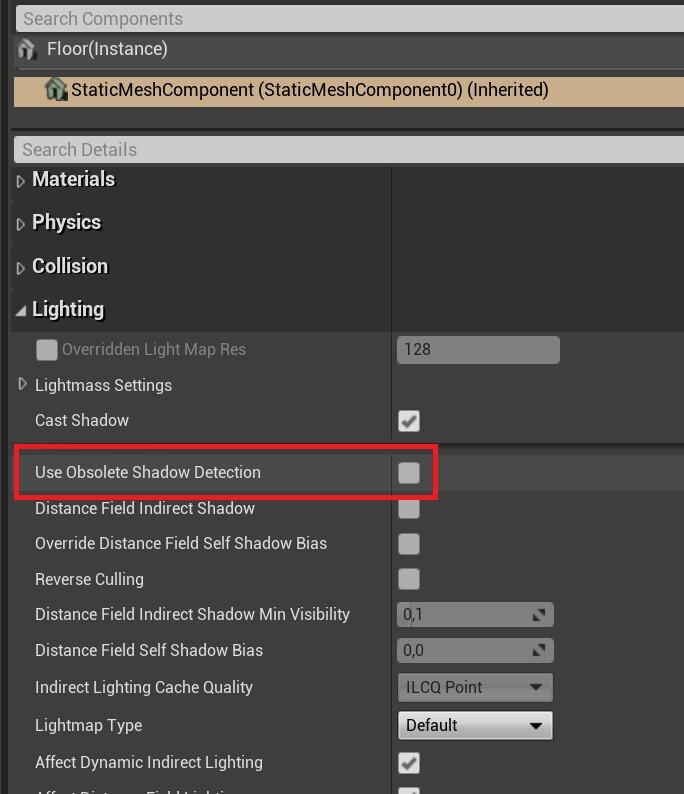684x794 pixels.
Task: Toggle Distance Field Indirect Shadow checkbox
Action: (409, 508)
